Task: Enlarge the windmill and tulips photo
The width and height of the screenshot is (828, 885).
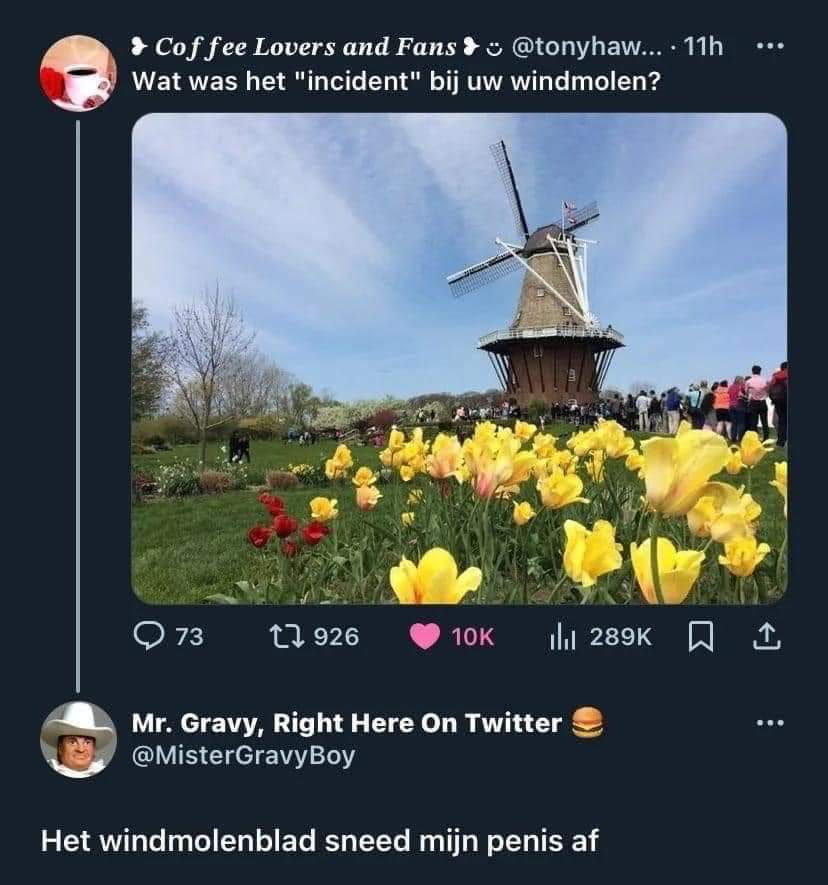Action: pos(459,358)
